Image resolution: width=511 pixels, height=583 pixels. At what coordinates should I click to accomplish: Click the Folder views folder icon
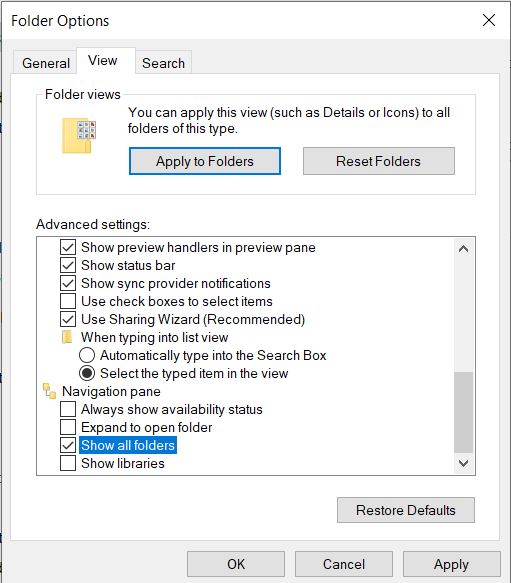click(x=79, y=136)
